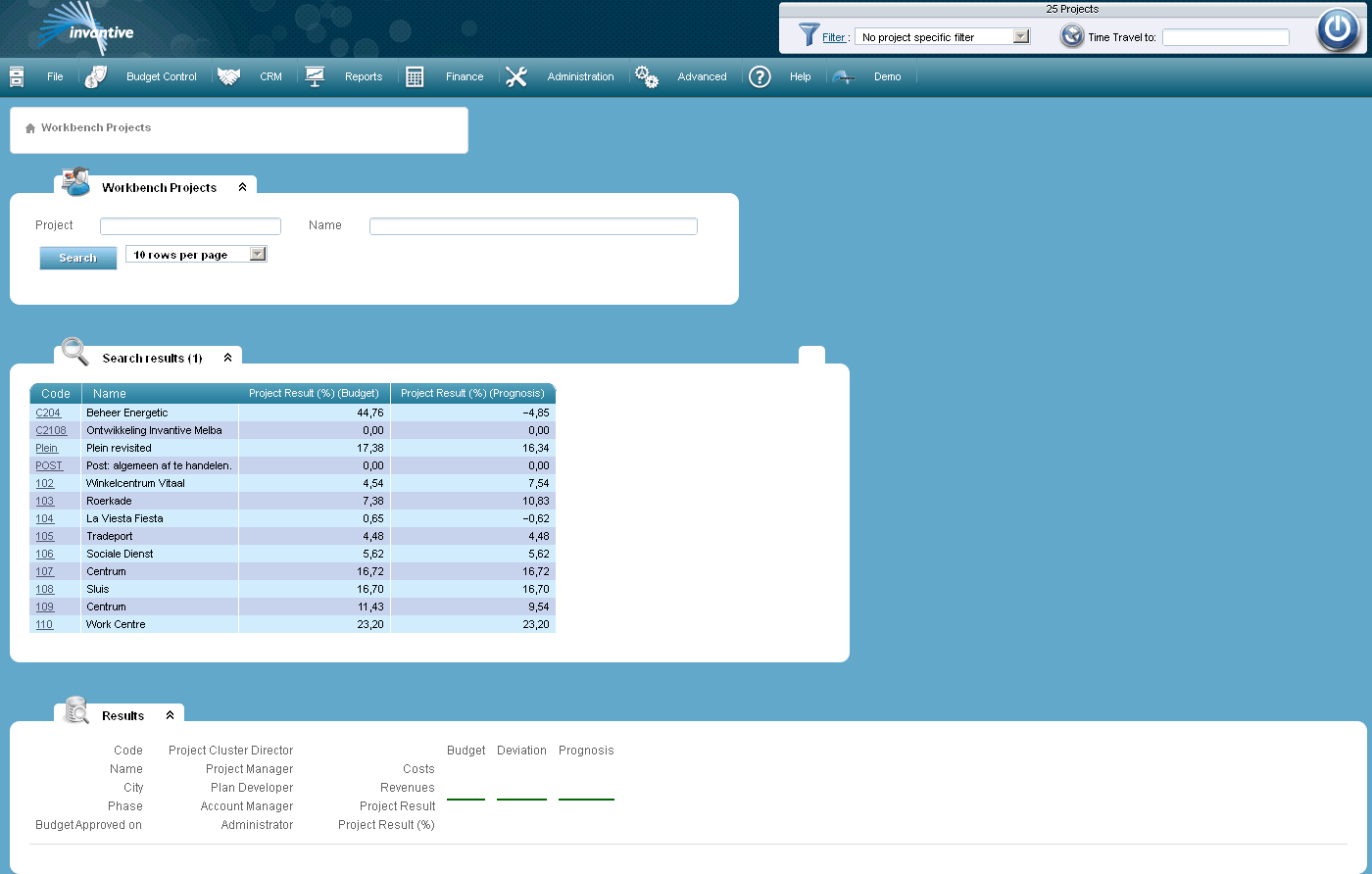Viewport: 1372px width, 874px height.
Task: Click the home icon in breadcrumb
Action: 30,128
